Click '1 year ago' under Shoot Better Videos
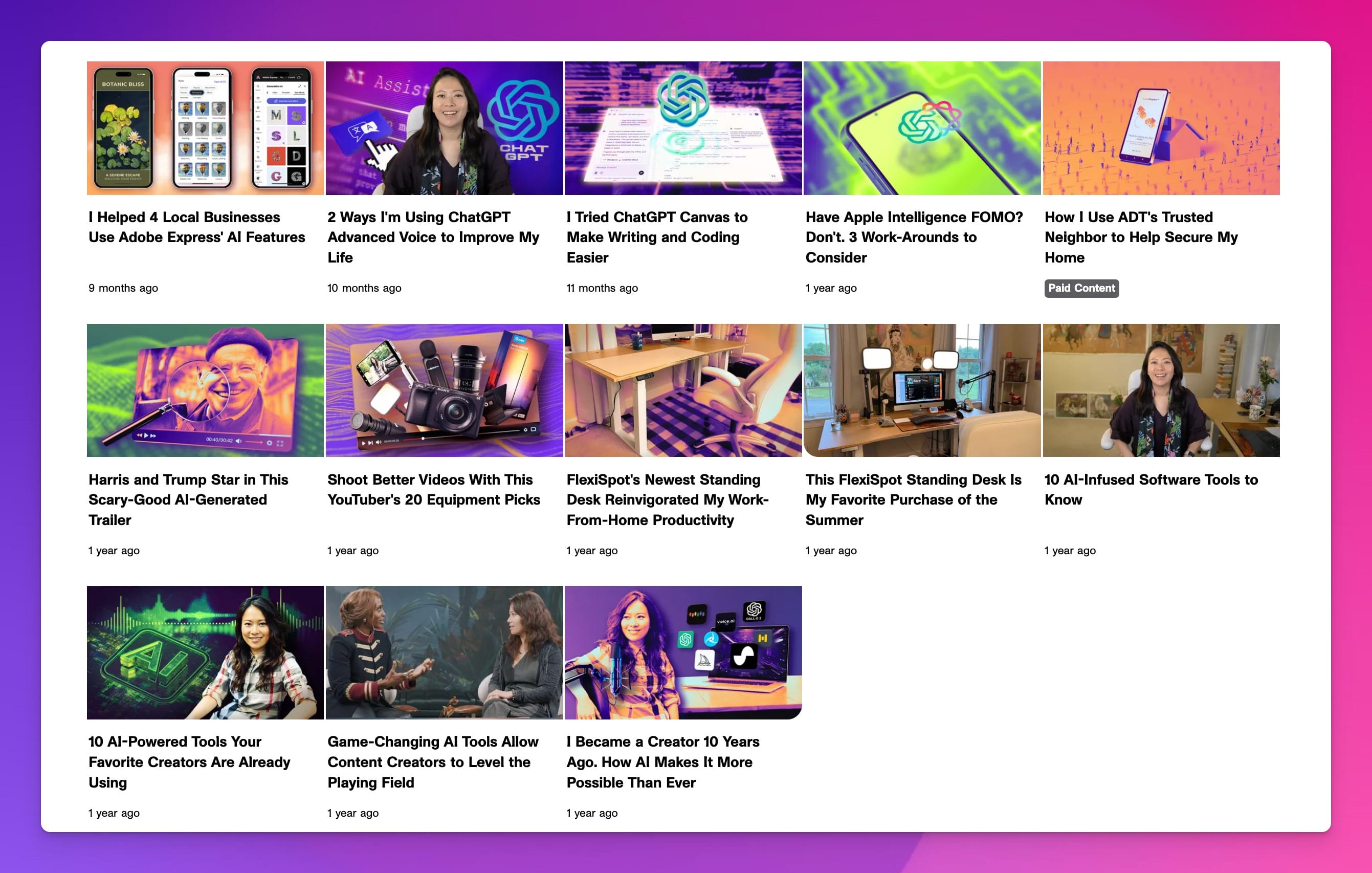Image resolution: width=1372 pixels, height=873 pixels. point(352,551)
